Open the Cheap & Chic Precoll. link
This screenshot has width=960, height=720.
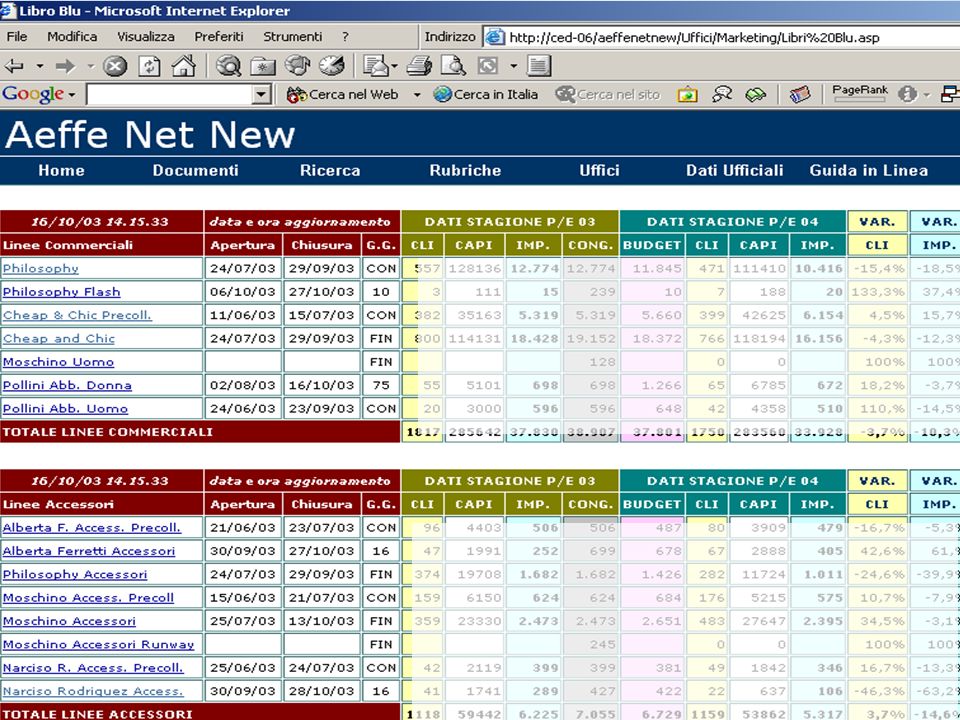(x=77, y=315)
